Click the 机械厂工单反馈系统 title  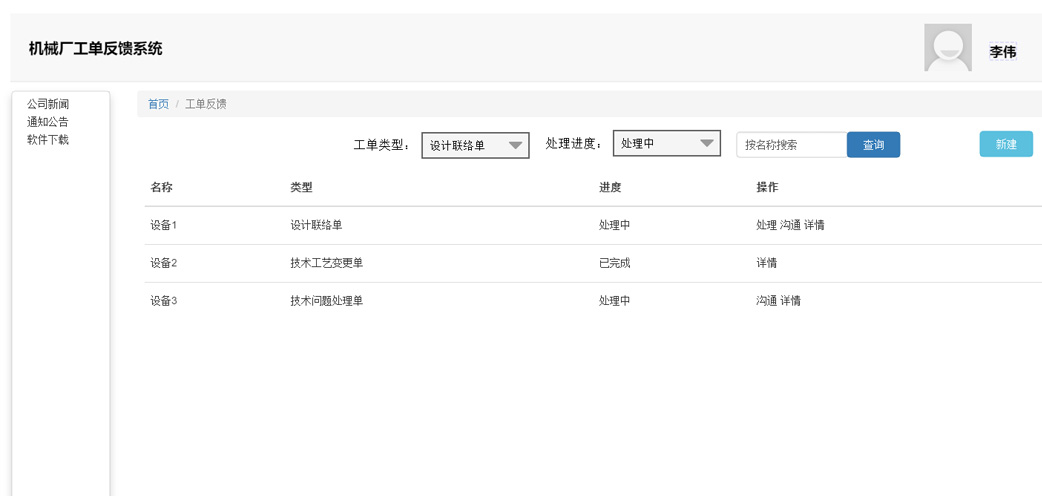pos(96,49)
